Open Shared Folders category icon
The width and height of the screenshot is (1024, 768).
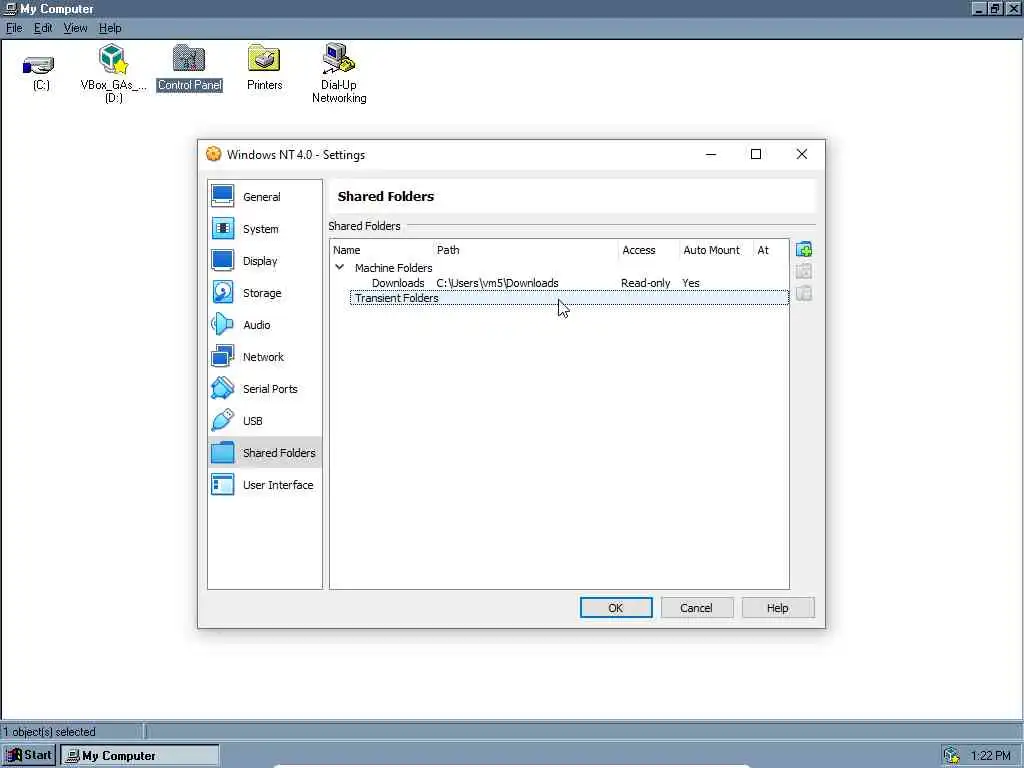tap(223, 453)
